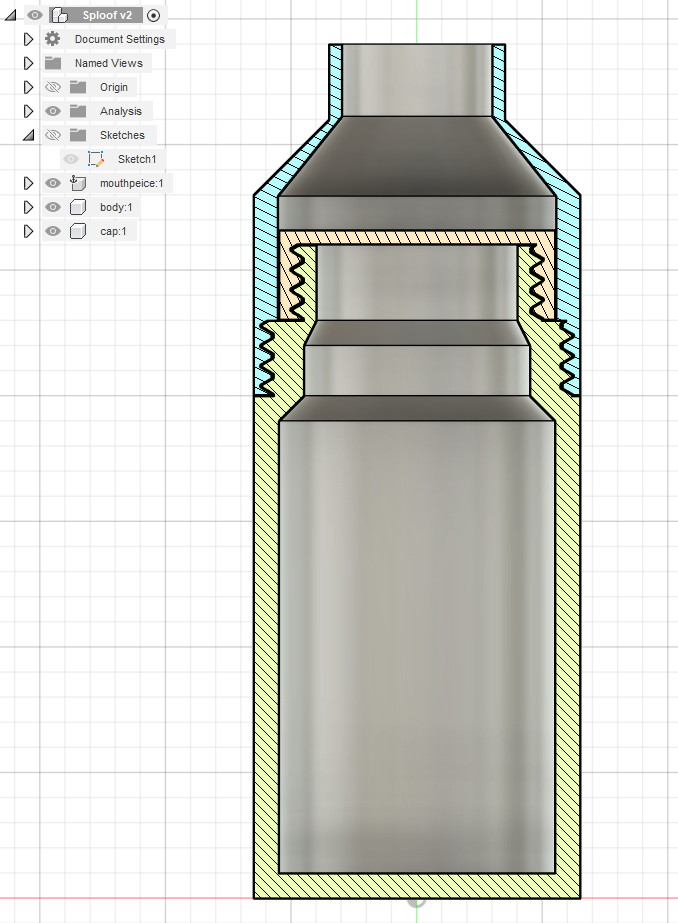Select the yellow body section in viewport

[417, 886]
